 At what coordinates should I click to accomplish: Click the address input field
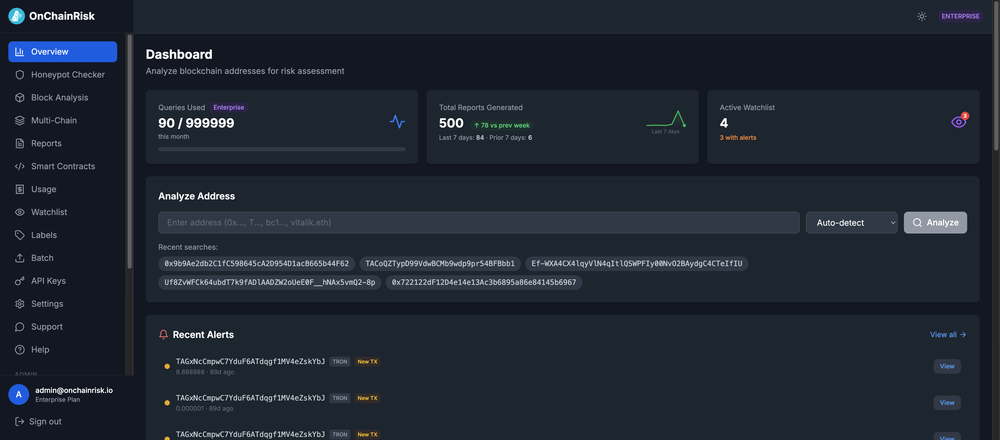click(479, 223)
